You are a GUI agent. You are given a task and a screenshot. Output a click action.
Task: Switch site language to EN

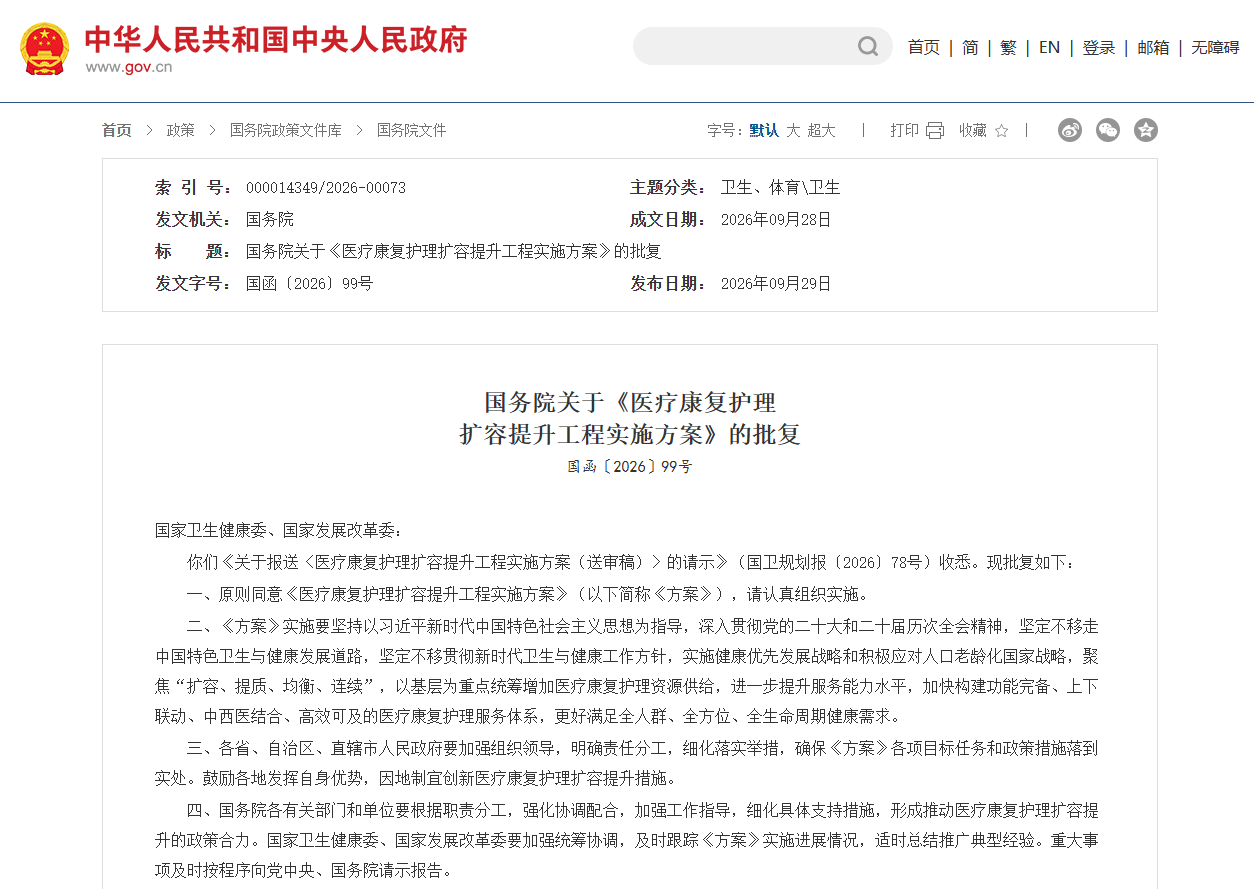1049,48
